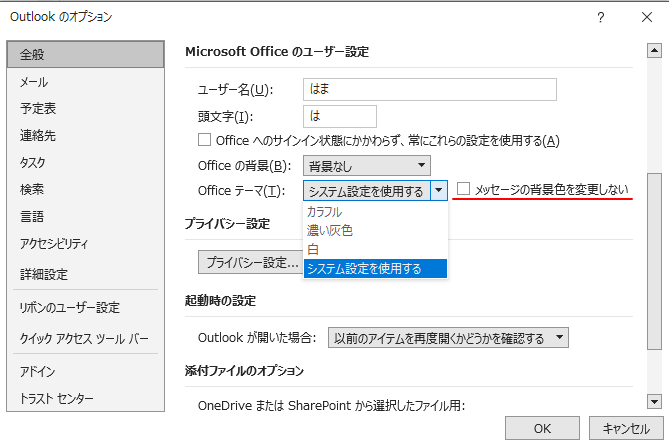Click Office テーマ dropdown arrow
The image size is (669, 443).
coord(439,190)
